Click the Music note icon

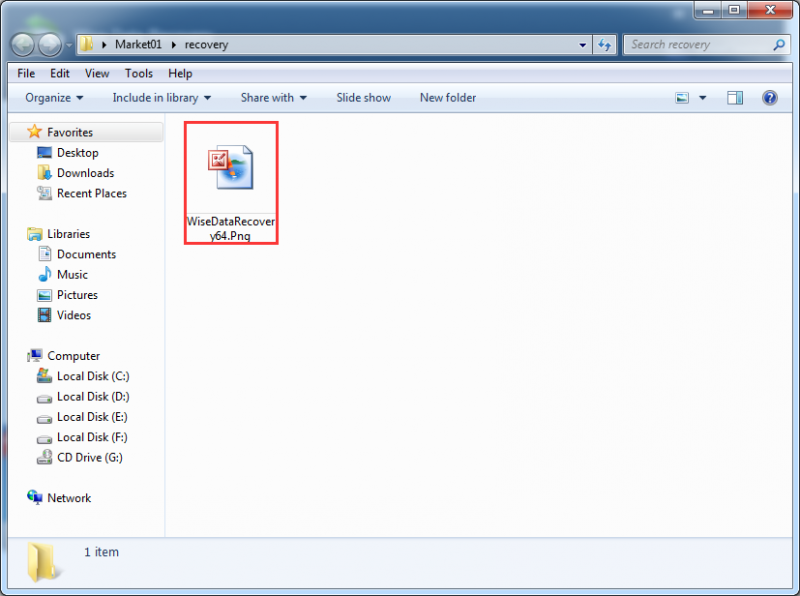tap(45, 274)
